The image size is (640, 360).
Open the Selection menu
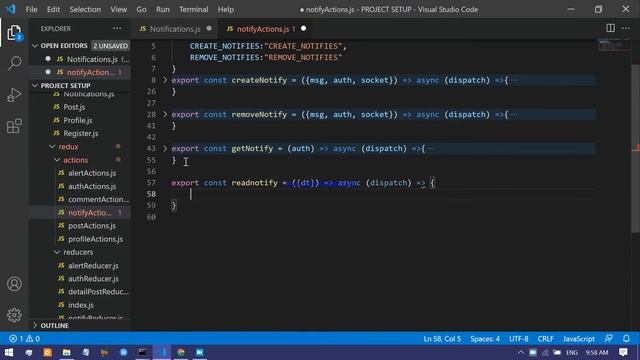tap(85, 9)
